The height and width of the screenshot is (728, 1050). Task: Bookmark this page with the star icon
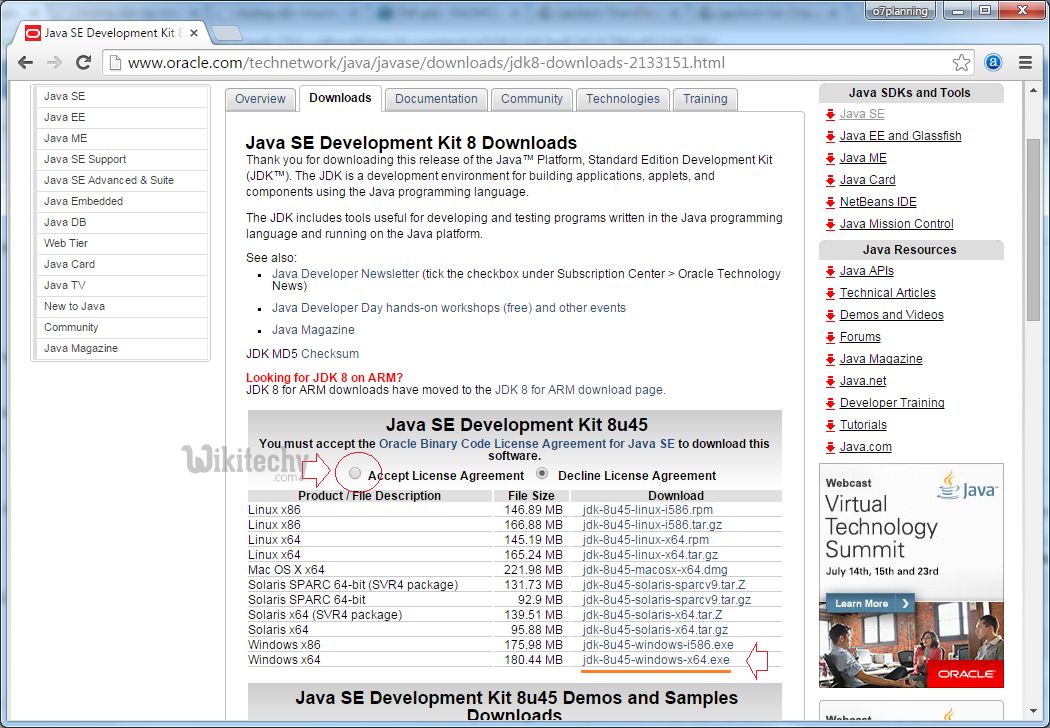coord(961,63)
